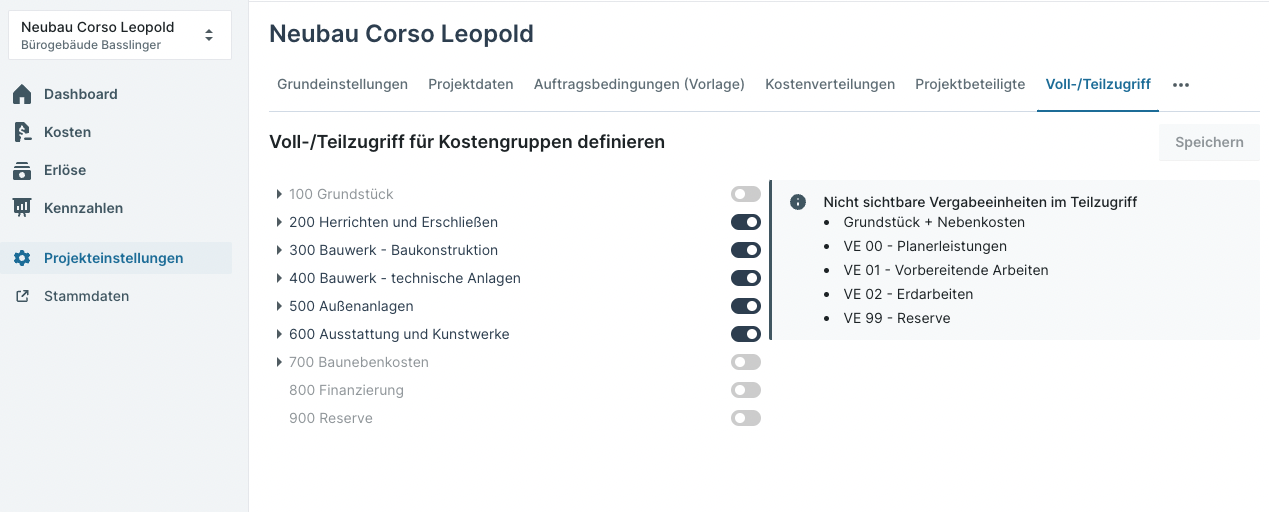The height and width of the screenshot is (512, 1269).
Task: Expand the 400 Bauwerk - technische Anlagen group
Action: tap(279, 278)
